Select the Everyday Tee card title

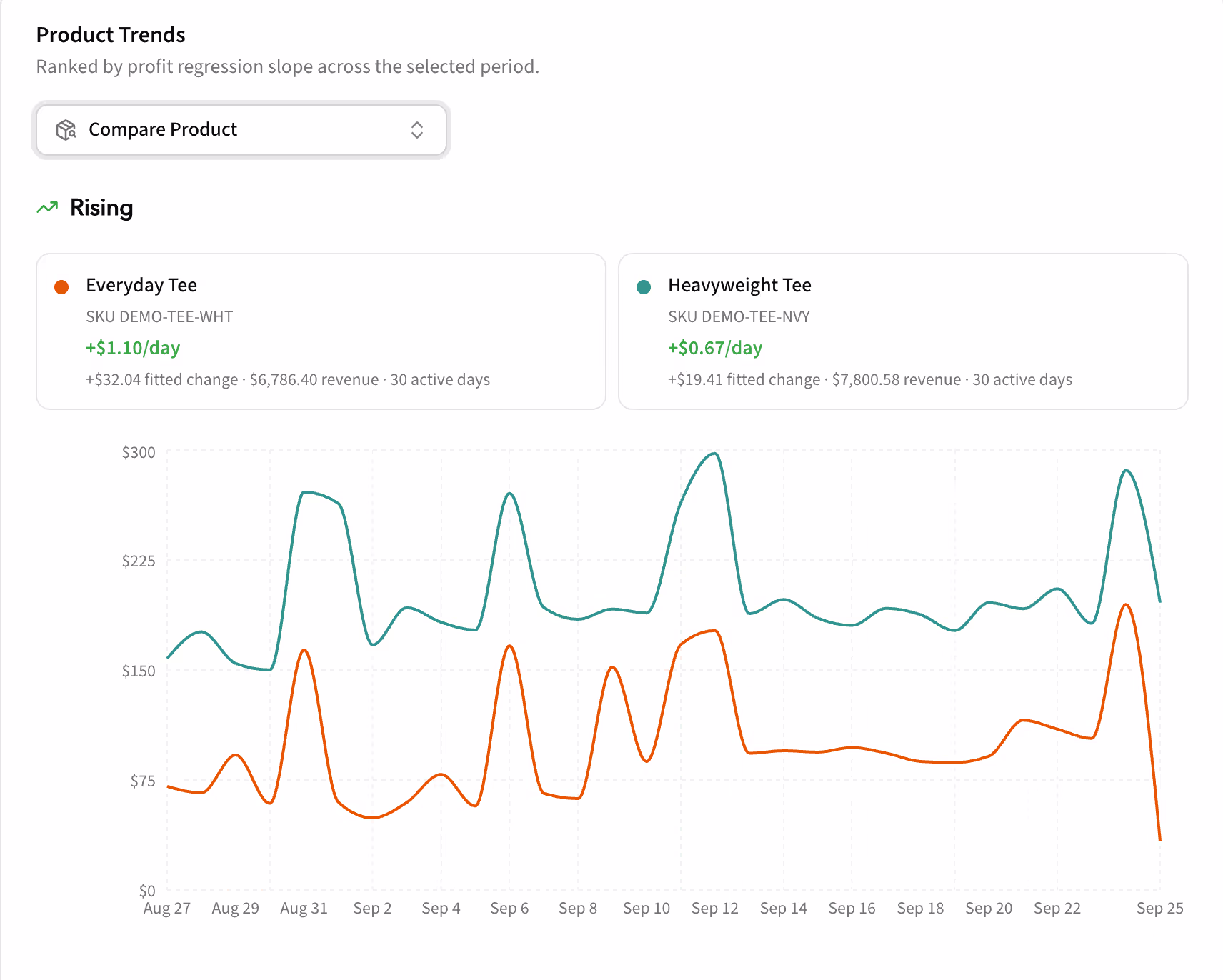[141, 286]
